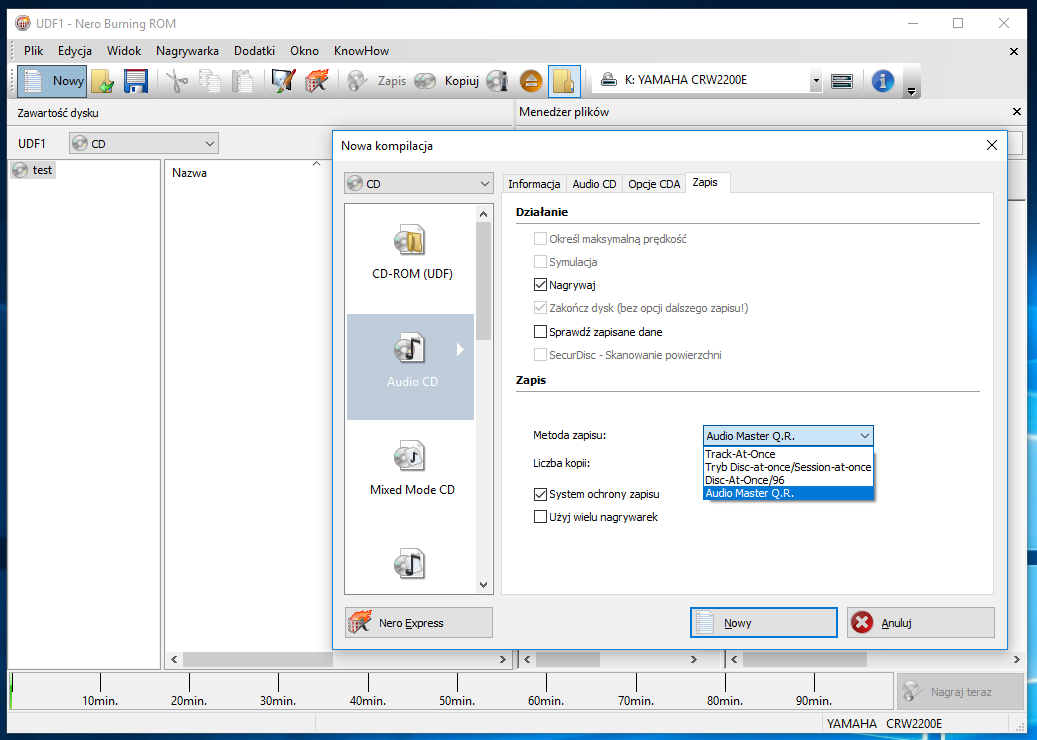This screenshot has height=740, width=1037.
Task: Select CD-ROM (UDF) compilation type
Action: click(x=411, y=253)
